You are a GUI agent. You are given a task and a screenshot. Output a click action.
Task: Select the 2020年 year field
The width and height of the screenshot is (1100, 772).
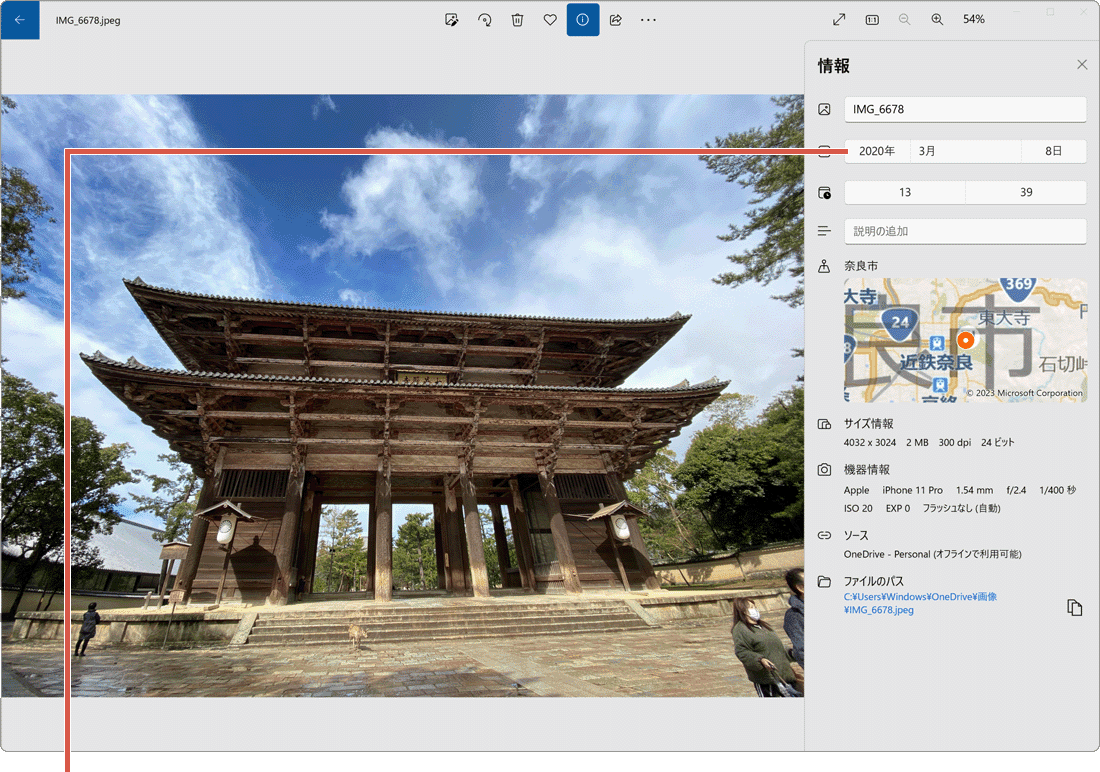pos(877,151)
